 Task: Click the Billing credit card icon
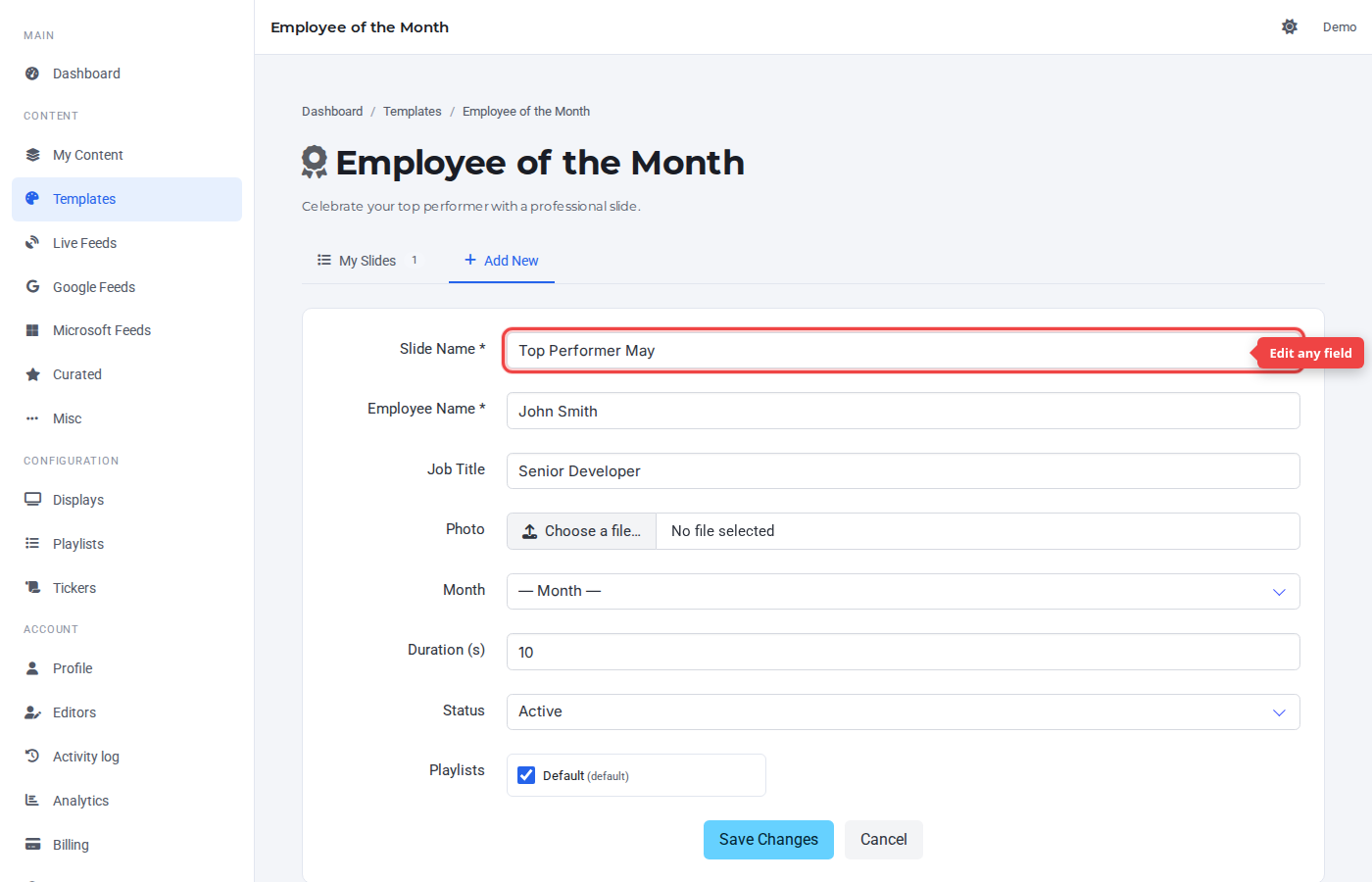(32, 845)
